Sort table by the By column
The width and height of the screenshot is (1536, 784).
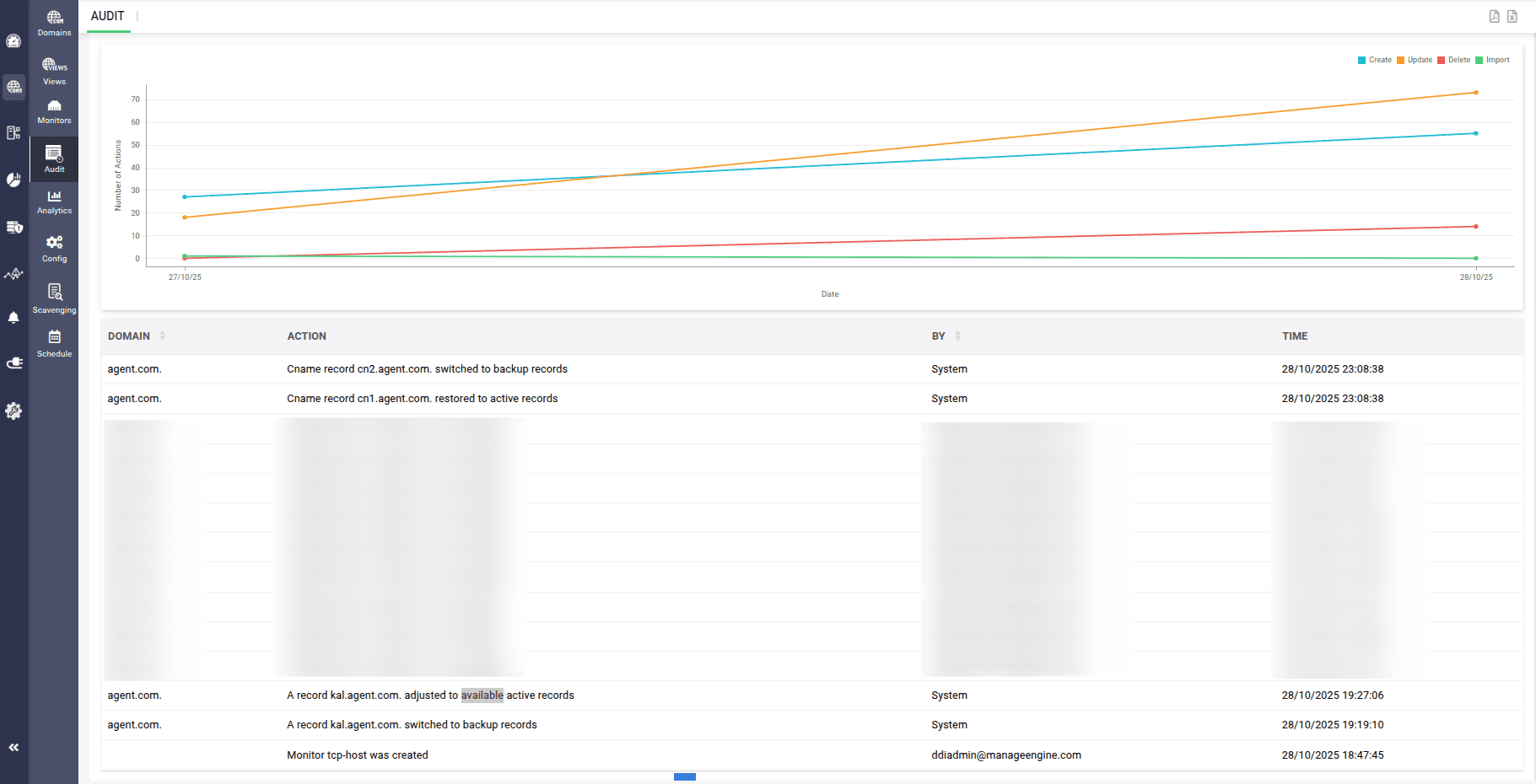tap(957, 336)
